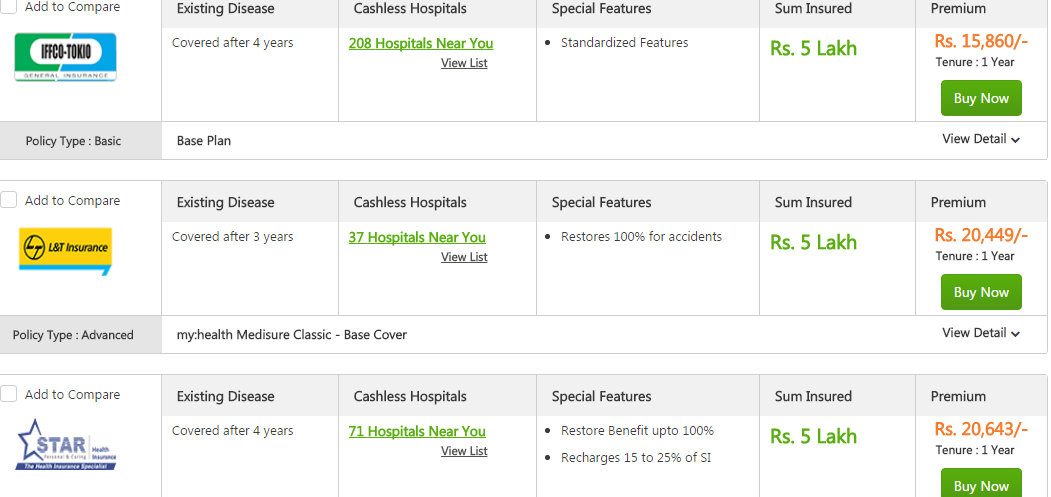This screenshot has width=1051, height=497.
Task: Open the 37 Hospitals Near You link
Action: (417, 237)
